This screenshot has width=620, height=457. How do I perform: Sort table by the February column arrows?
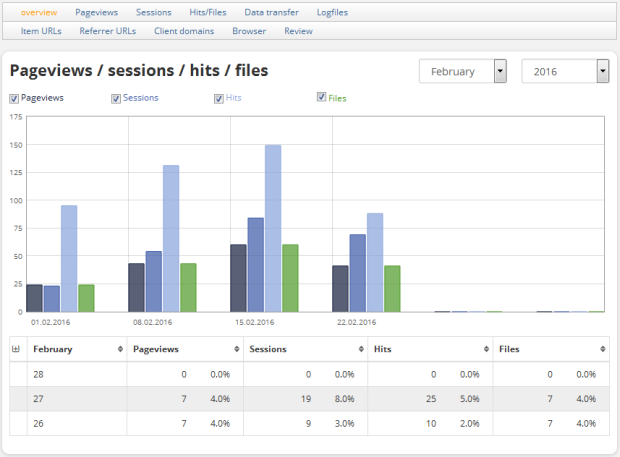click(120, 348)
